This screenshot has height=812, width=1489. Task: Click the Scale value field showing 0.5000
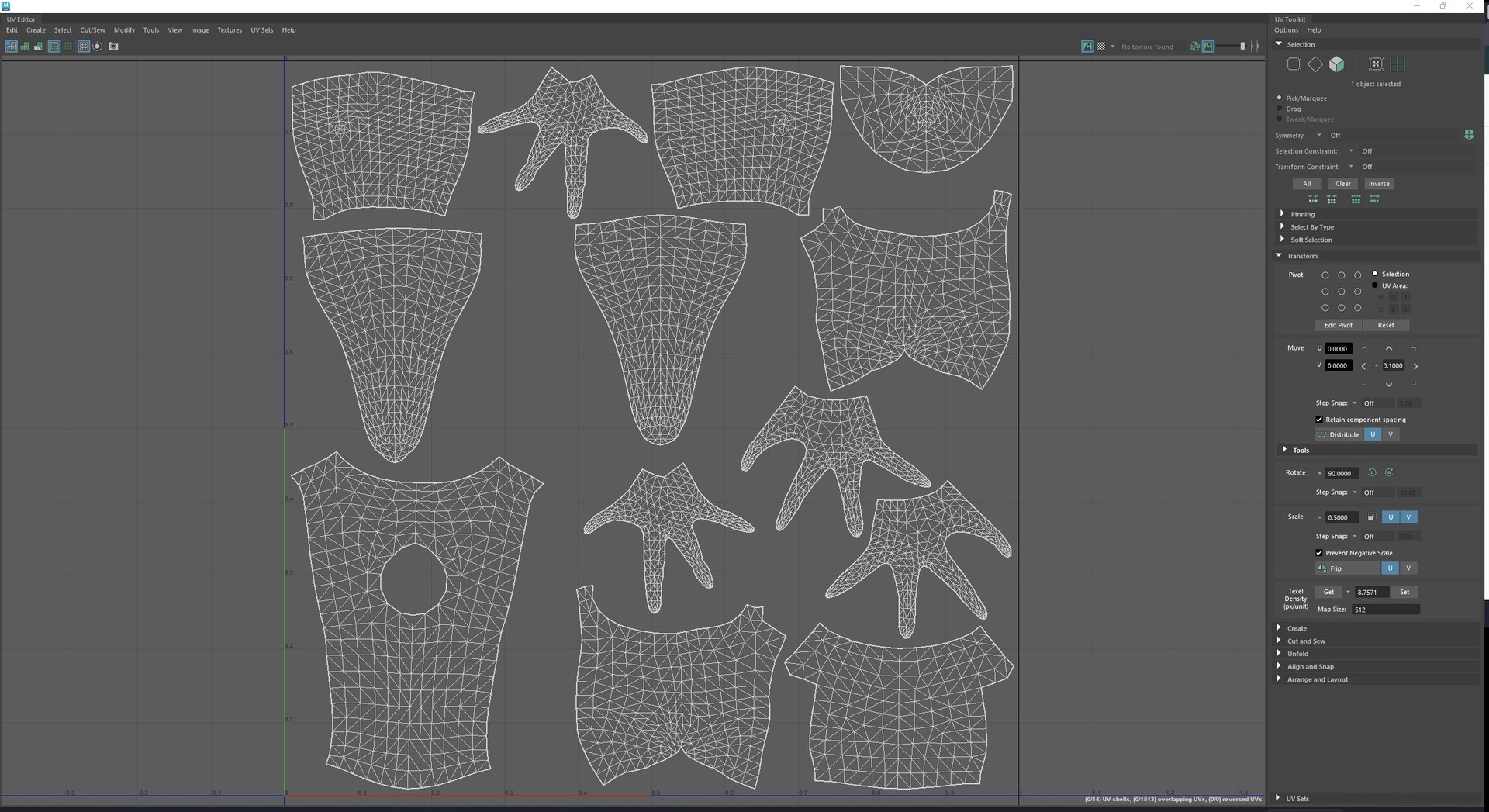[x=1341, y=517]
